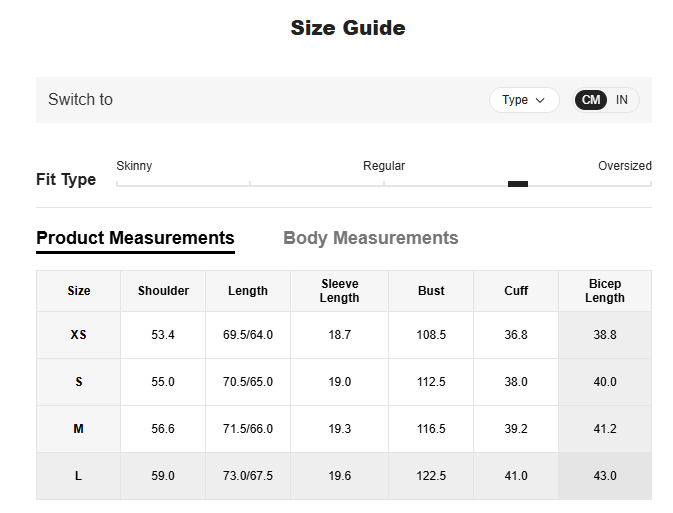
Task: Click the Bicep Length column header
Action: [605, 291]
